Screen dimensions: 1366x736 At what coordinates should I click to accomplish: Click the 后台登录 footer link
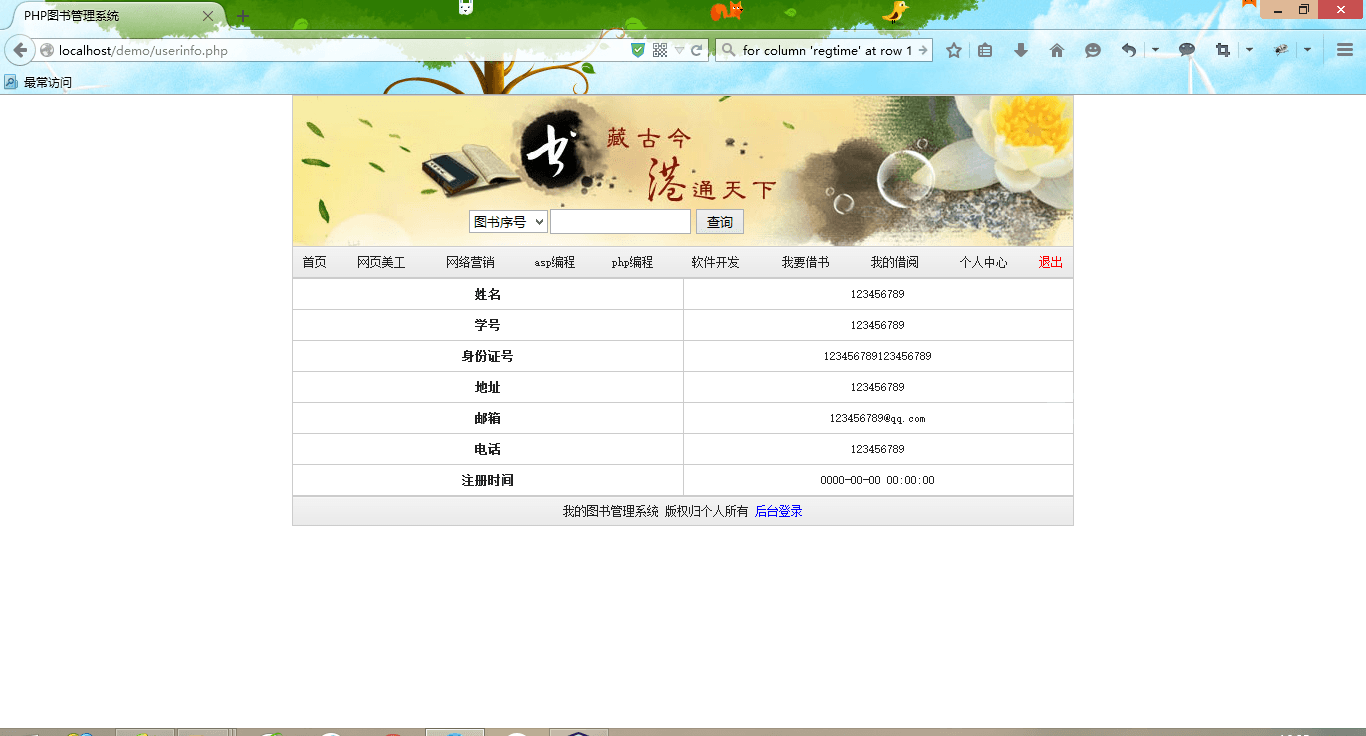pos(778,512)
